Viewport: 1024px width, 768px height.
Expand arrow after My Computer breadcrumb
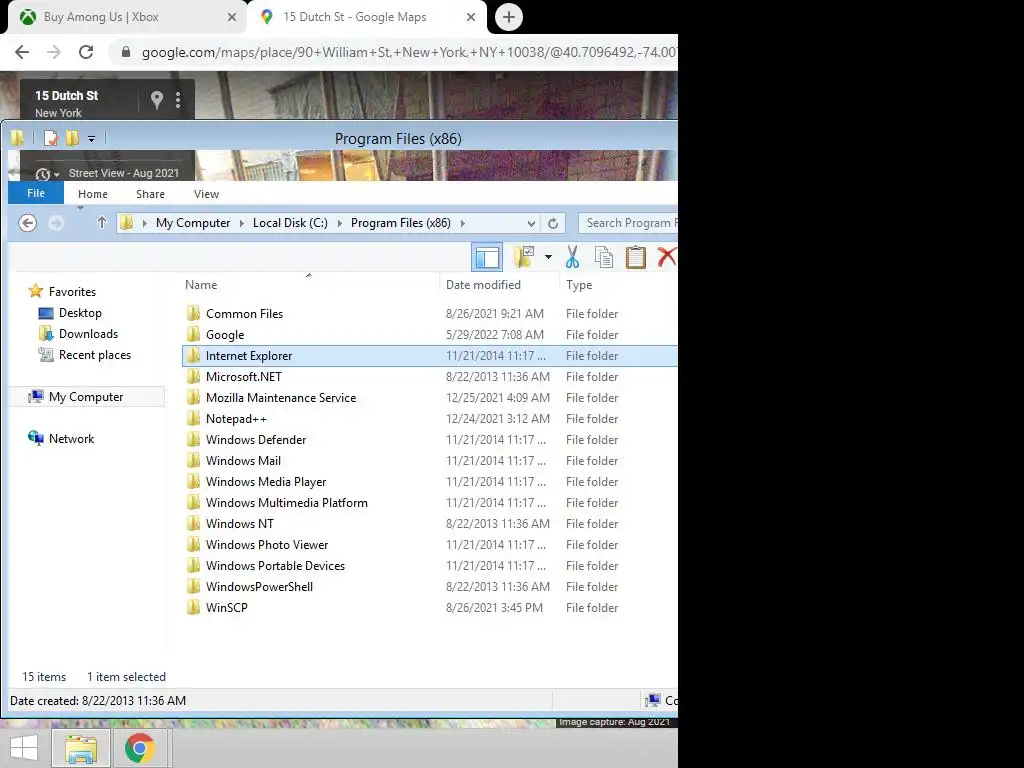(x=242, y=223)
